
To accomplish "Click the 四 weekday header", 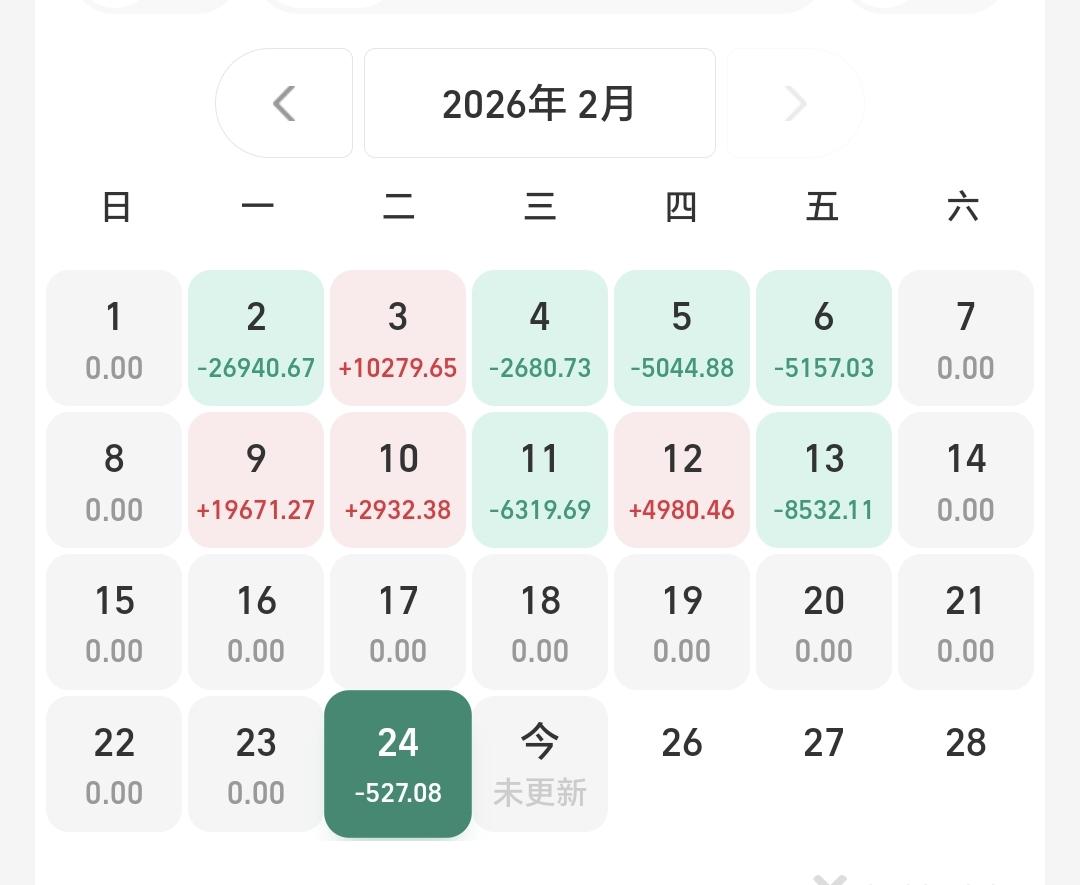I will coord(681,207).
